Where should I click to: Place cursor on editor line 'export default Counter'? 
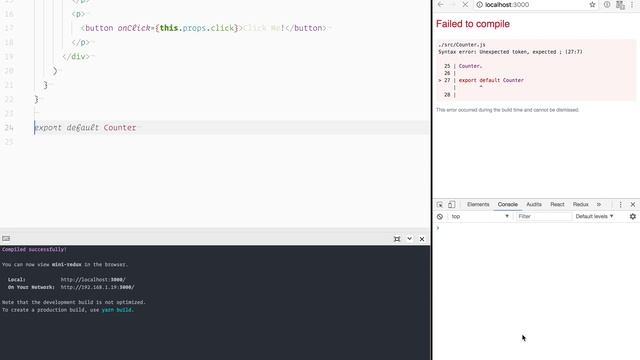pyautogui.click(x=85, y=128)
